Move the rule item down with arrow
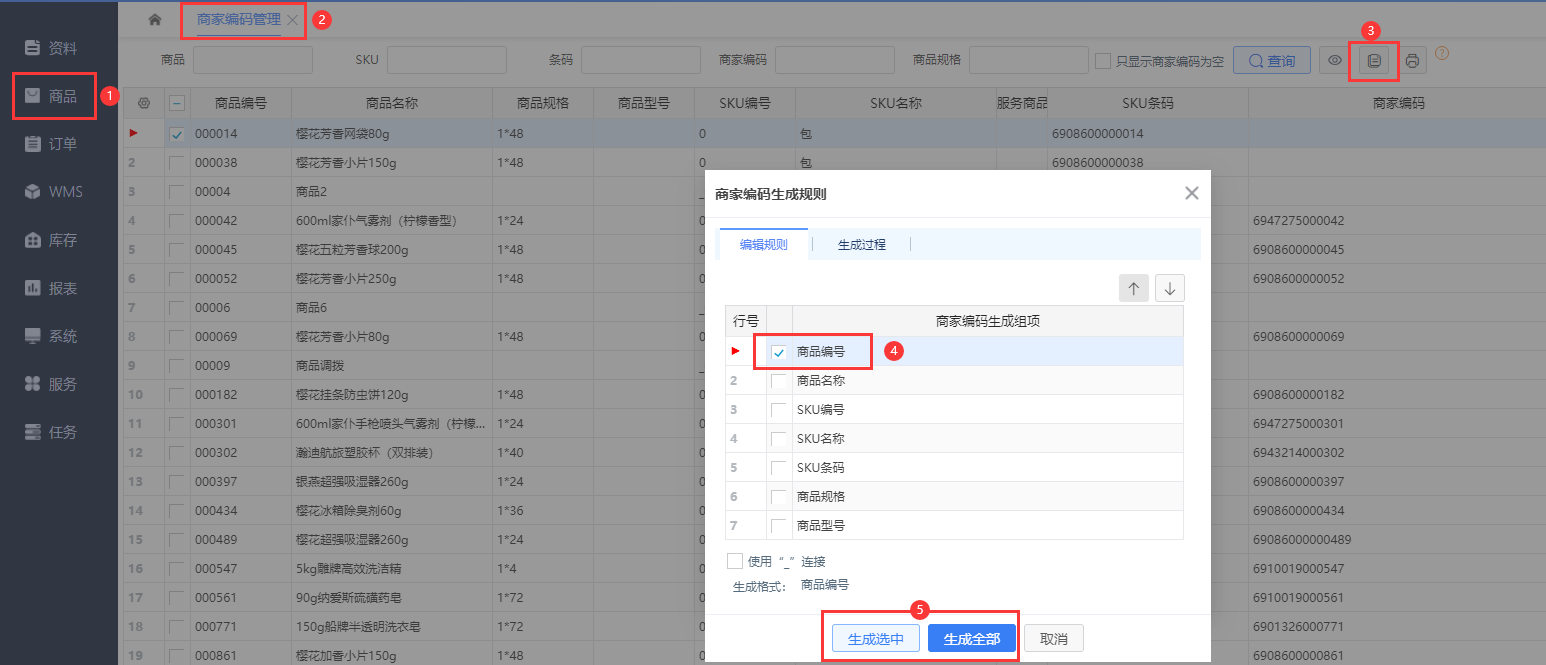The height and width of the screenshot is (665, 1546). coord(1169,288)
